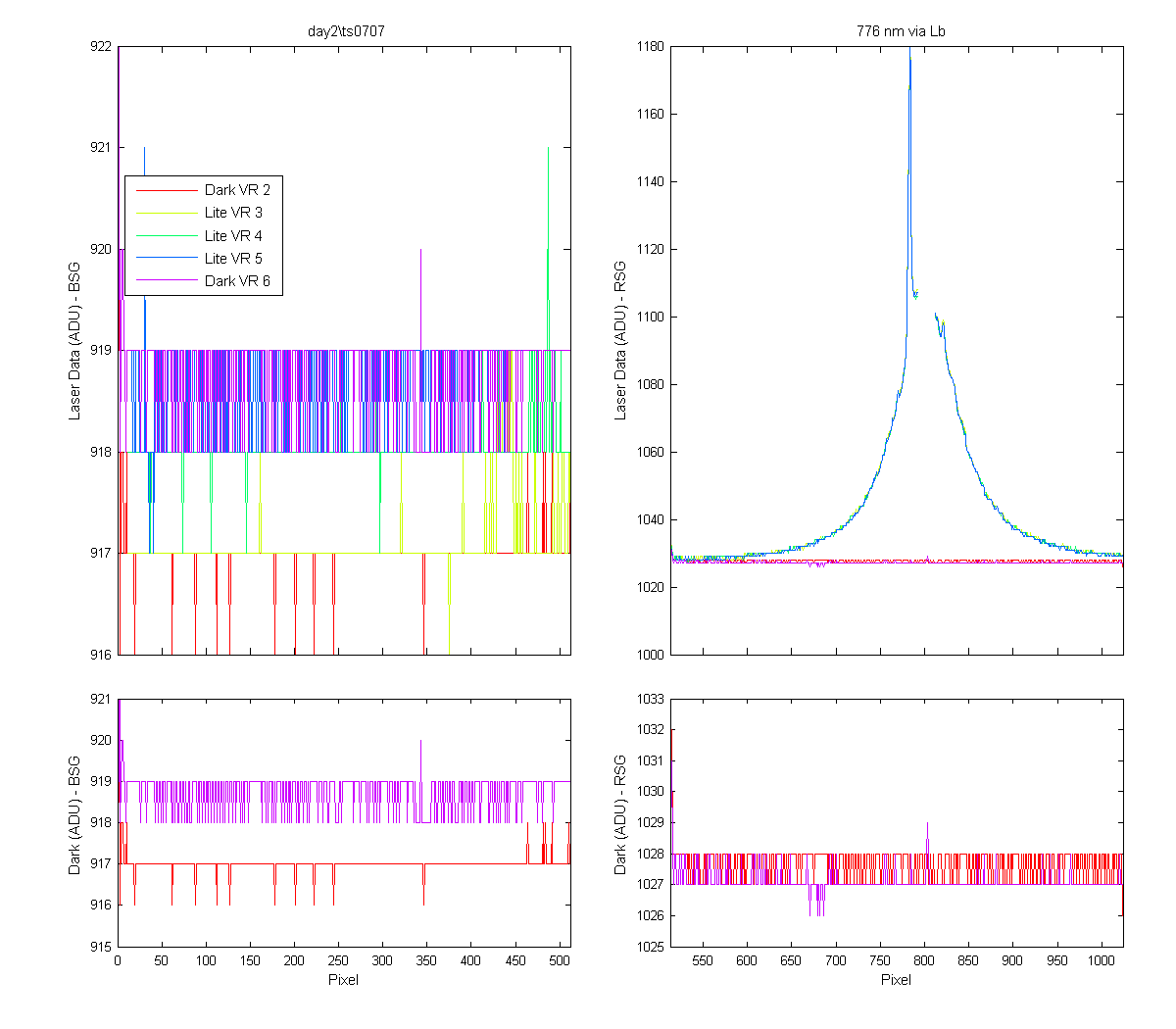Click the 1160 y-axis tick label
Screen dimensions: 1176x1029
tap(650, 114)
